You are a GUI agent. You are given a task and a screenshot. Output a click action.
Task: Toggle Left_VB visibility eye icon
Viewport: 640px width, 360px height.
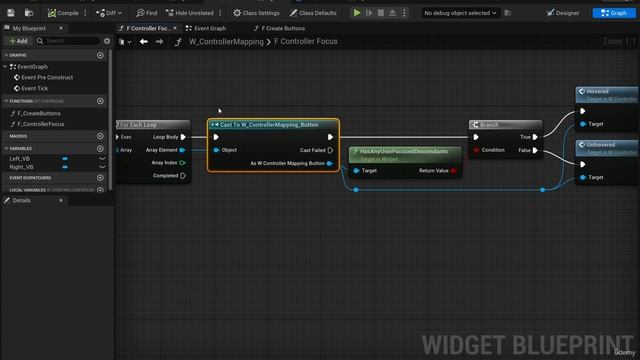(x=102, y=158)
